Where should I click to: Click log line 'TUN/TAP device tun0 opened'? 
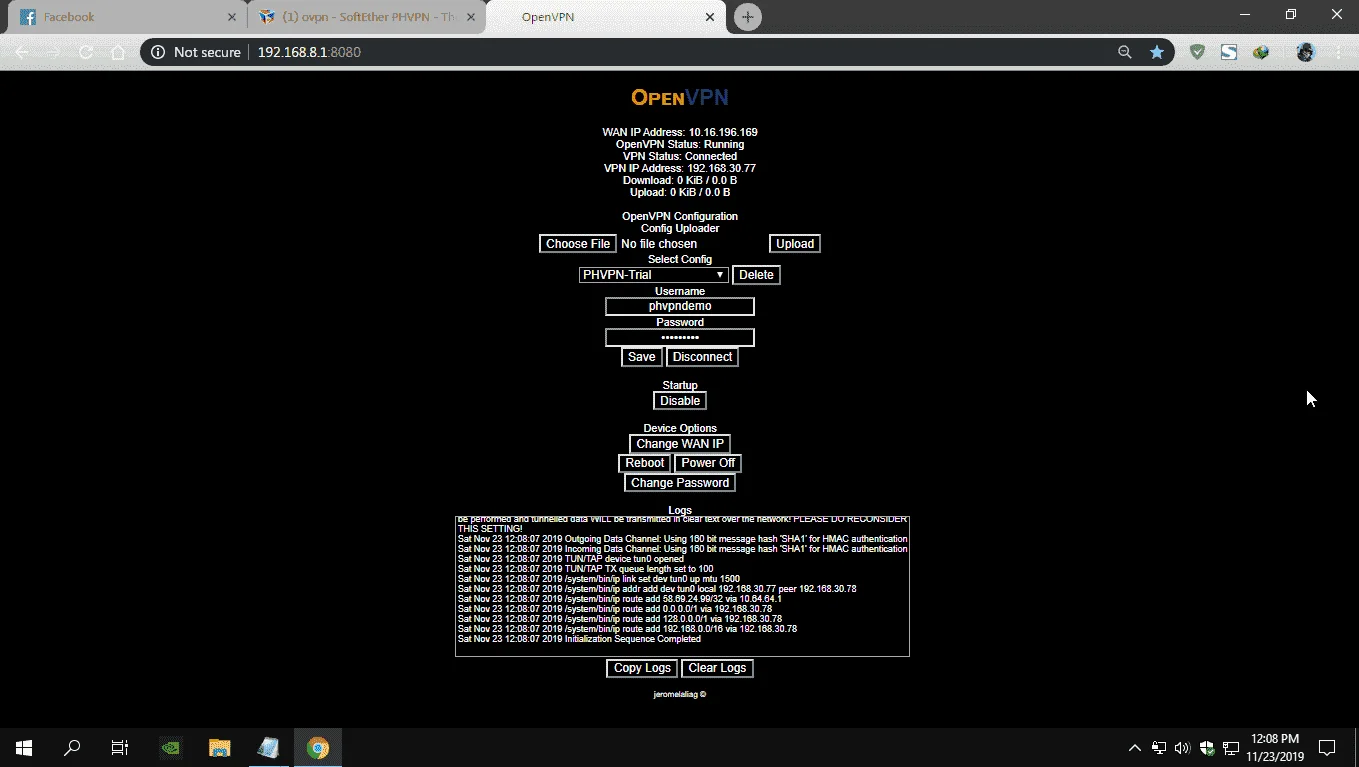(571, 559)
